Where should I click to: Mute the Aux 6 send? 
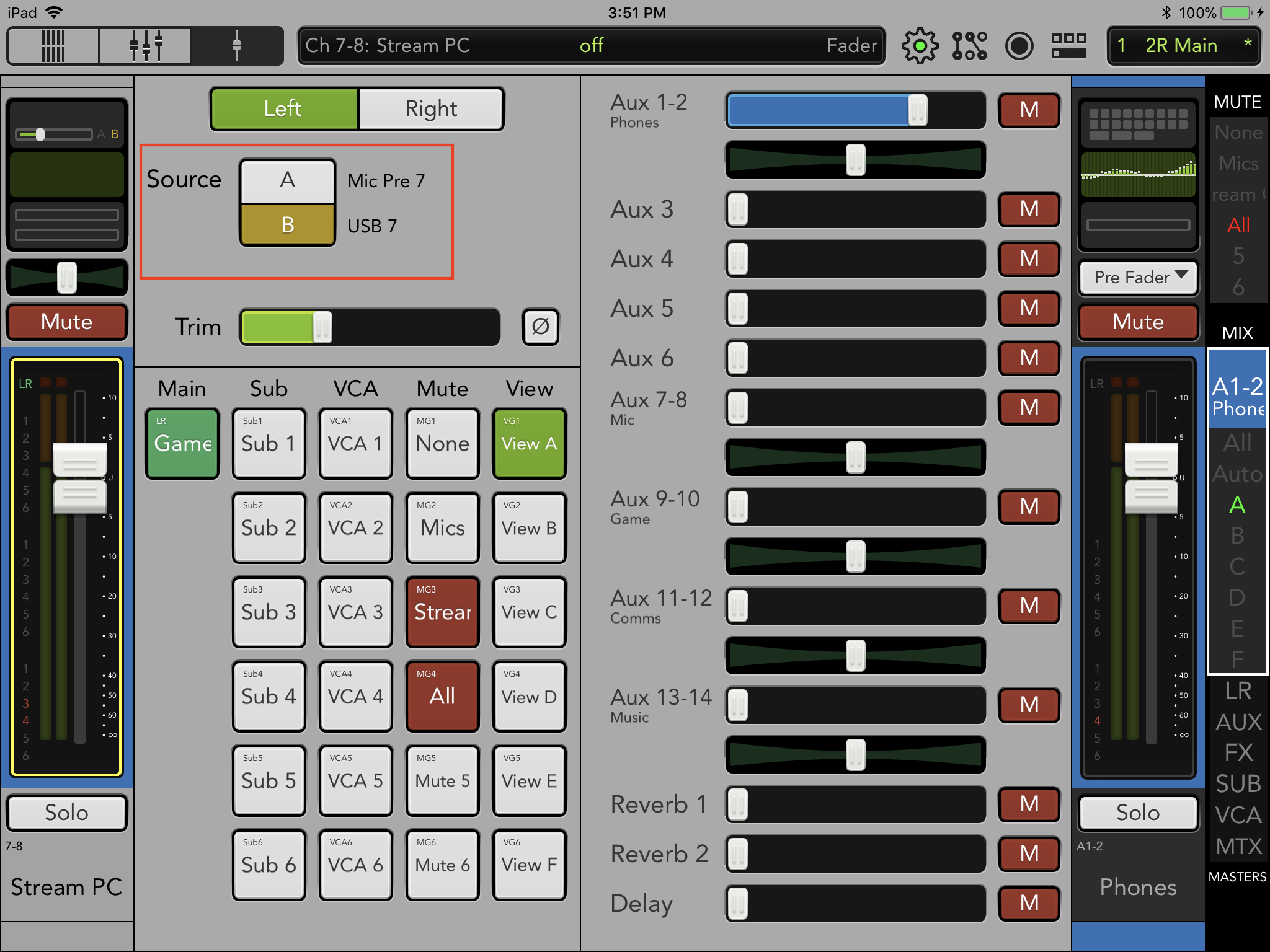[1029, 358]
